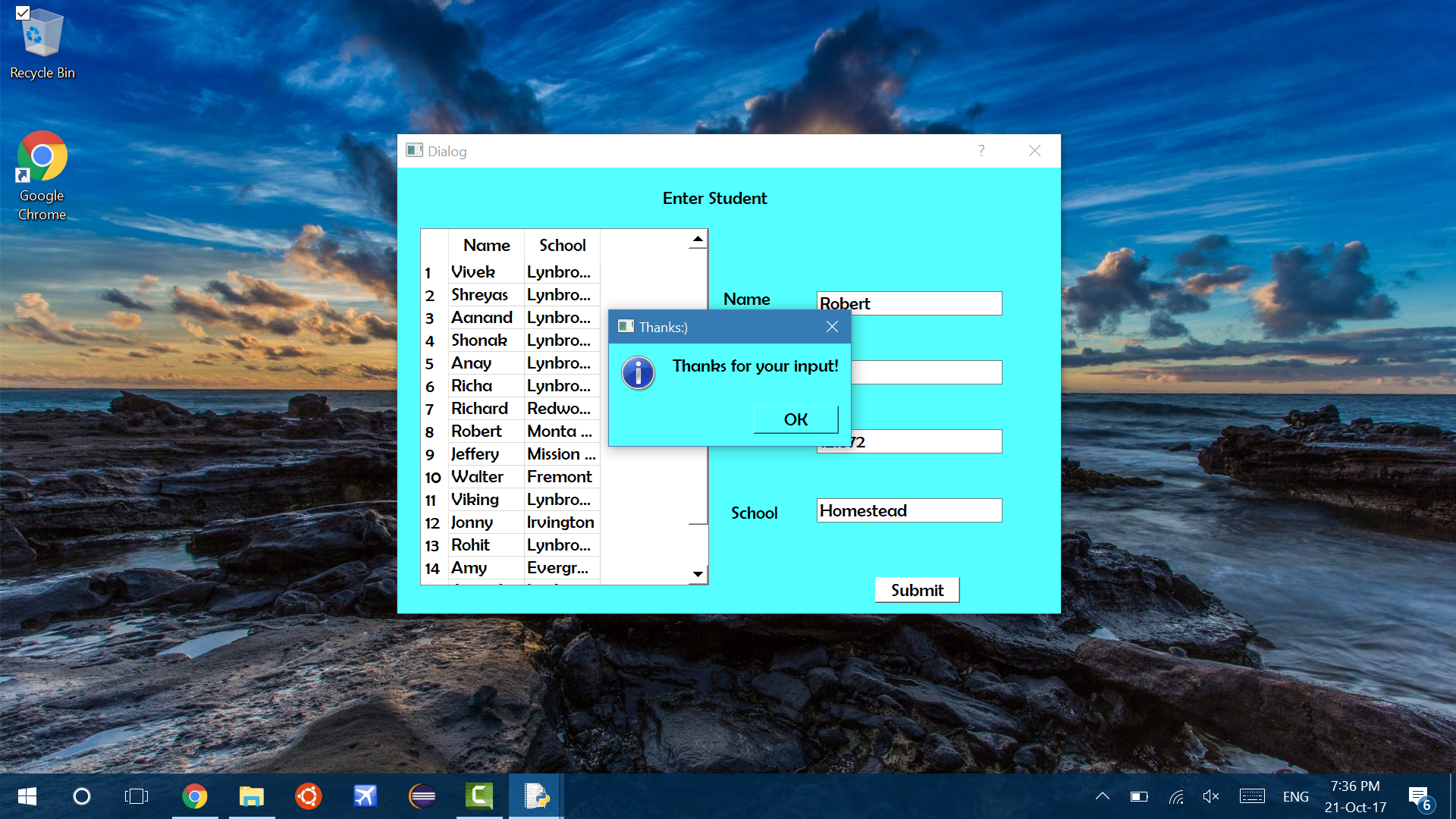Open Task View on the taskbar
The image size is (1456, 819).
click(x=136, y=796)
